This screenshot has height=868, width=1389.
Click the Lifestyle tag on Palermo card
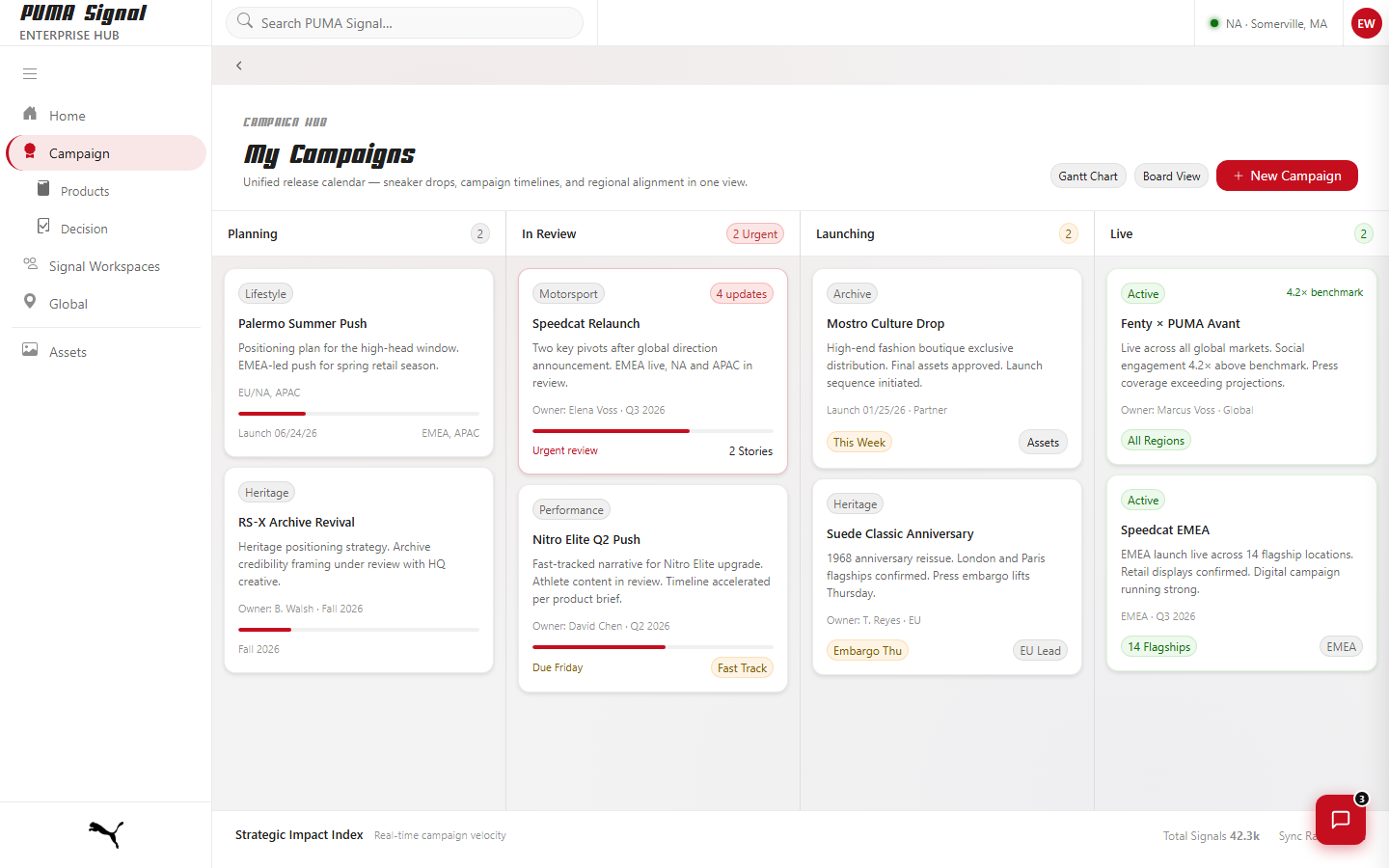265,294
